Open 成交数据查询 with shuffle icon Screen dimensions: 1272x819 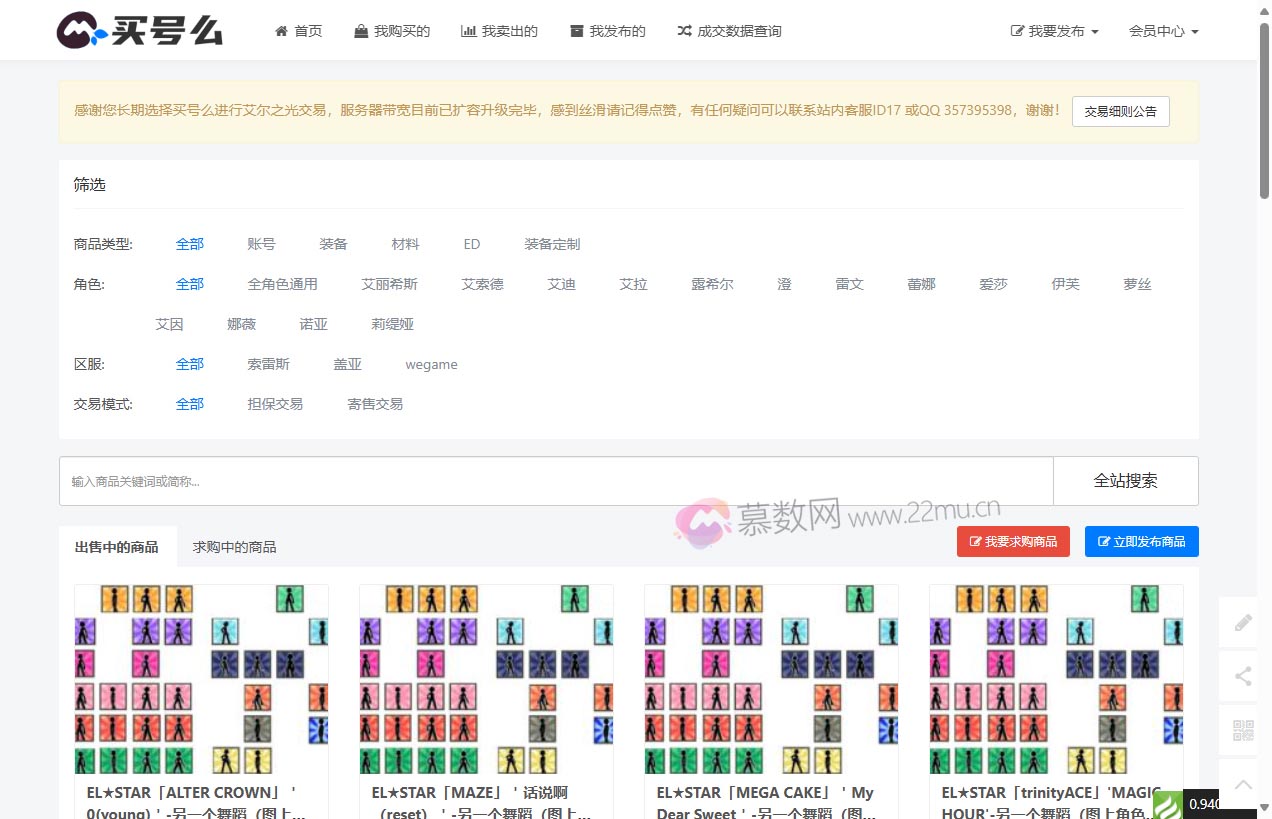(x=729, y=31)
